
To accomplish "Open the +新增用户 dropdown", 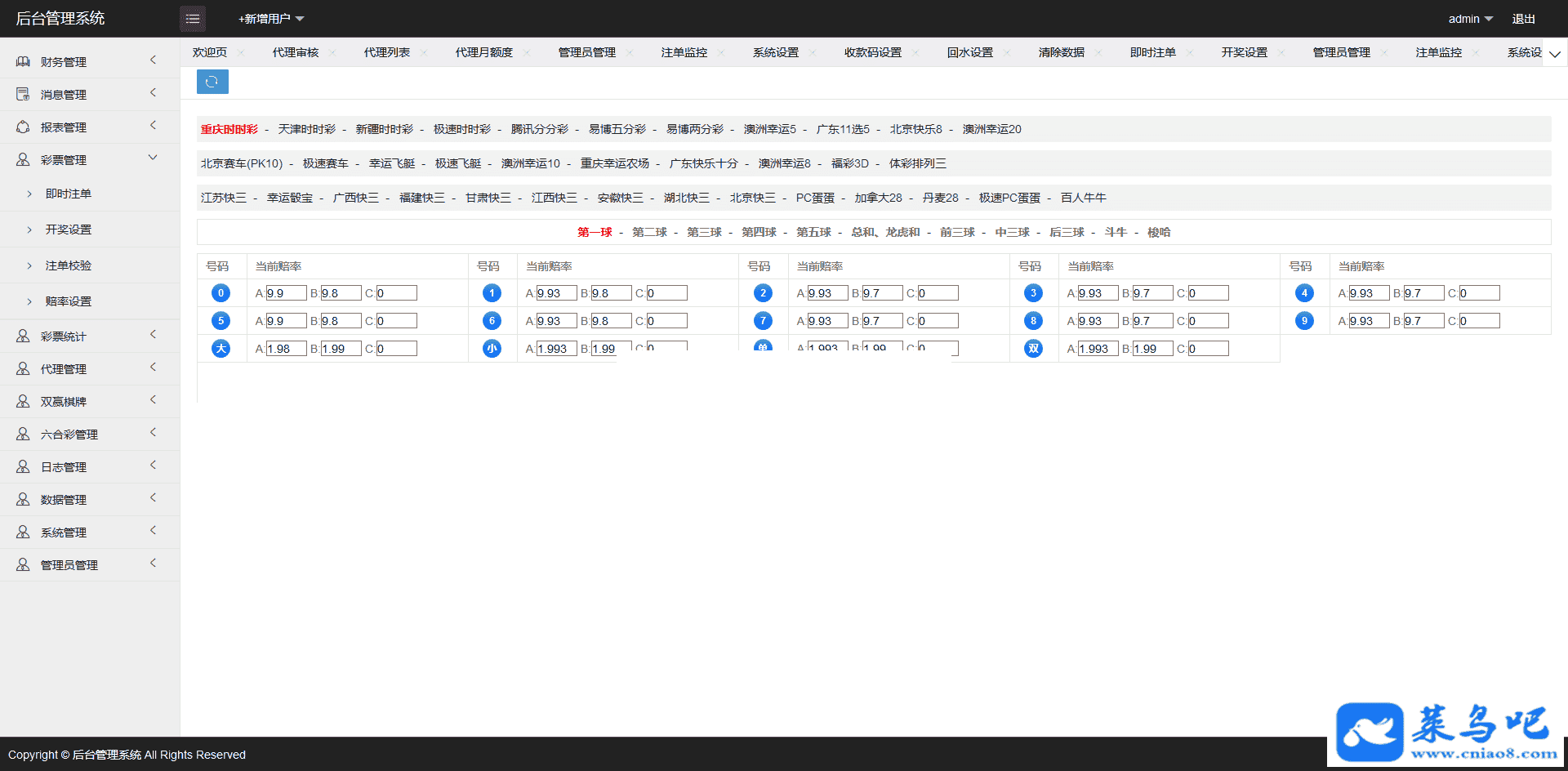I will [271, 19].
